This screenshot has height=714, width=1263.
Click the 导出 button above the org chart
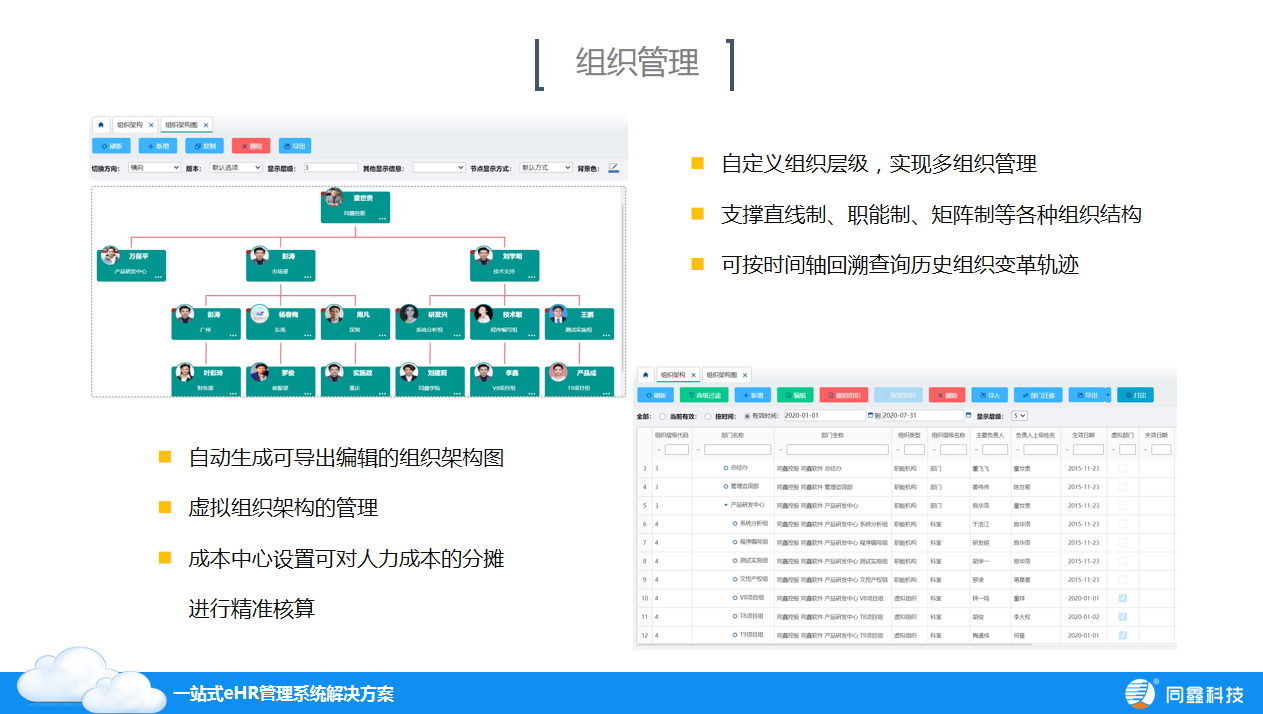pyautogui.click(x=294, y=146)
